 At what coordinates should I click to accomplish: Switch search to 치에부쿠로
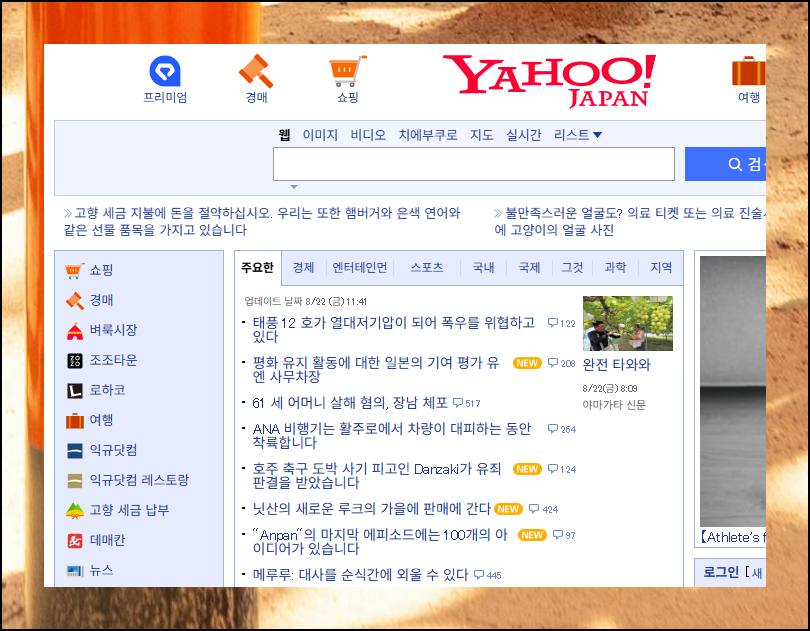tap(428, 135)
